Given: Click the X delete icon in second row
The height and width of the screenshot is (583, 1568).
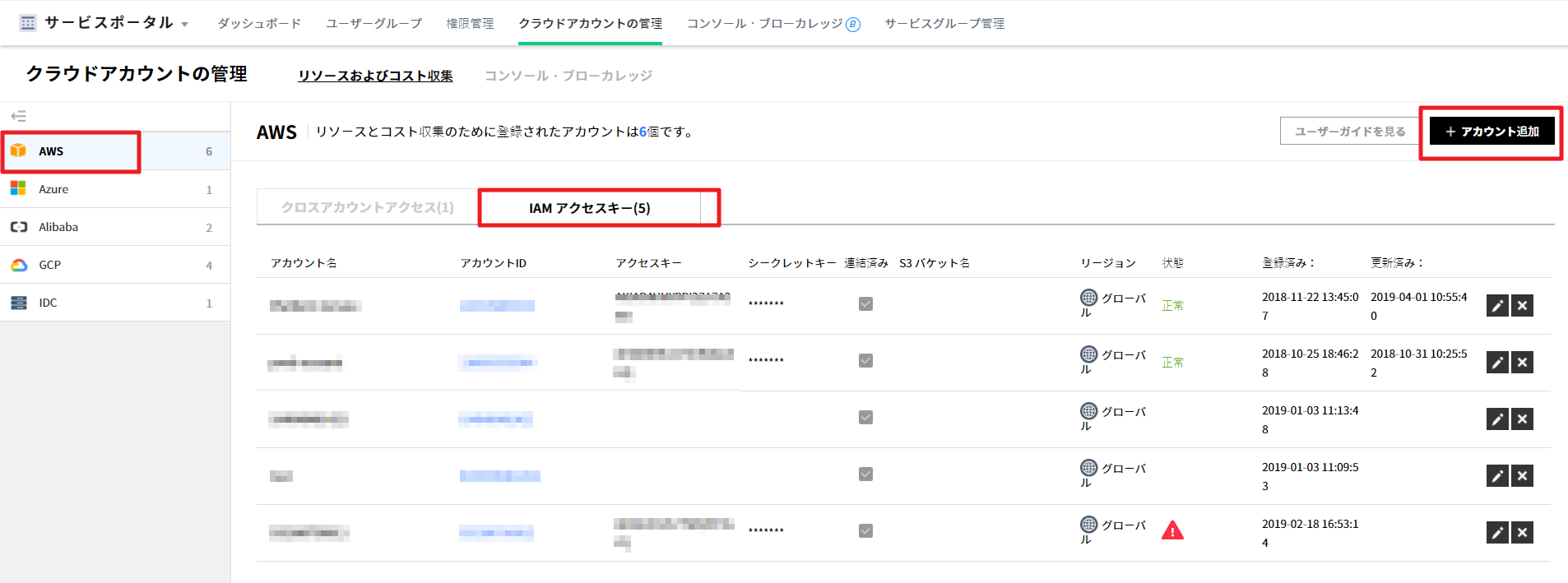Looking at the screenshot, I should coord(1522,363).
